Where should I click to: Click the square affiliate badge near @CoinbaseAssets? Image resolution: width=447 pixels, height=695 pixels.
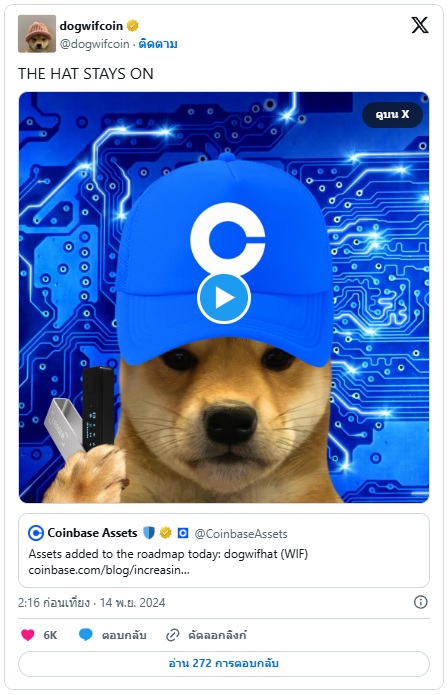[x=183, y=533]
